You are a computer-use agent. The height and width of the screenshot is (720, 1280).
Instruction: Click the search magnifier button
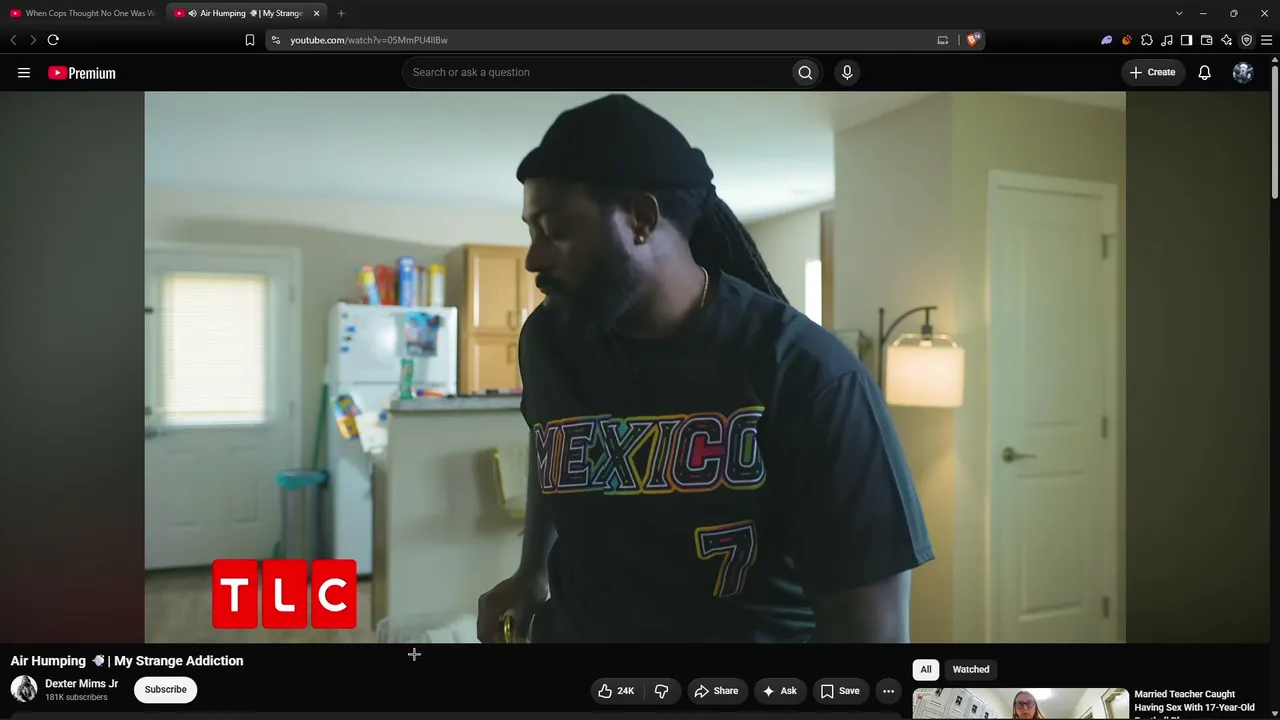tap(805, 72)
